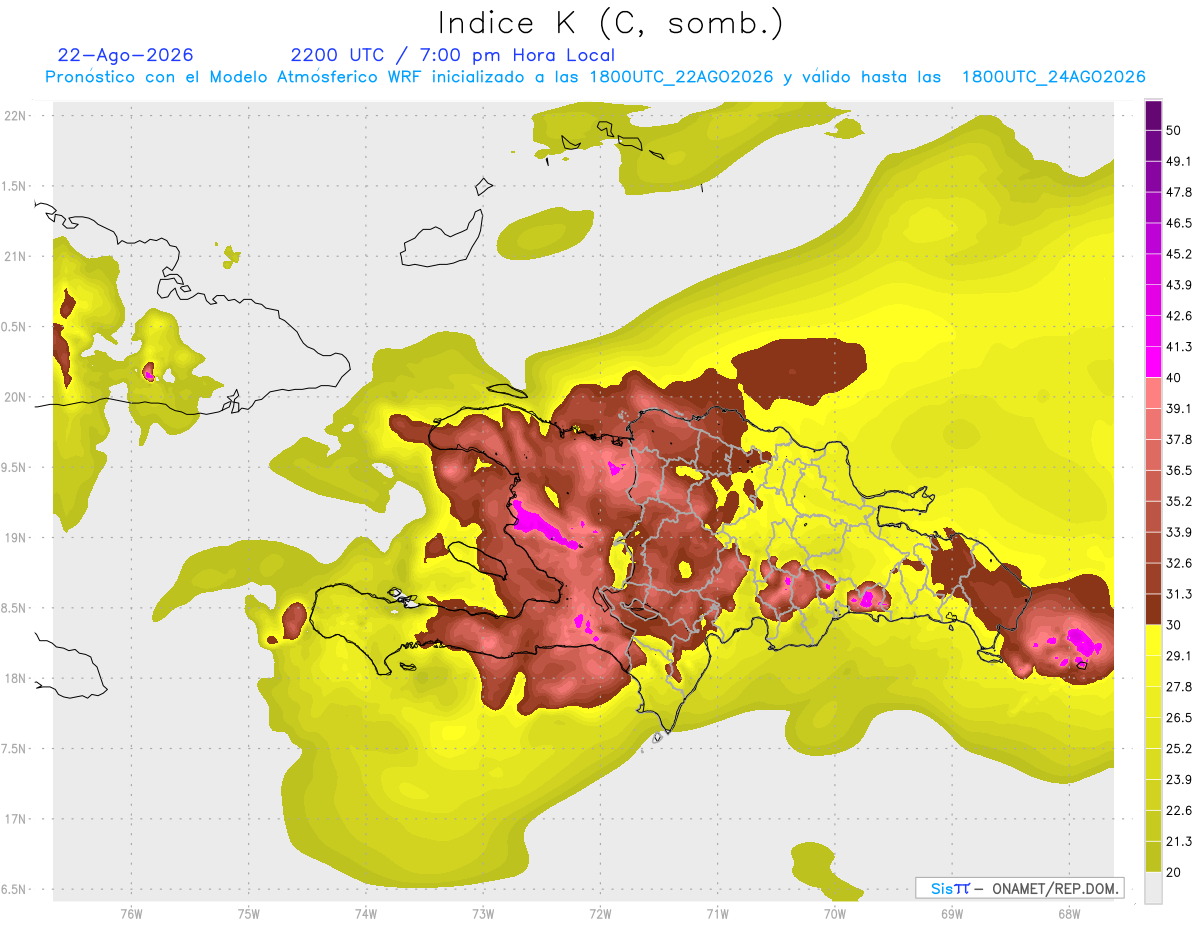Click the latitude axis label "20N"
Image resolution: width=1200 pixels, height=927 pixels.
[16, 397]
